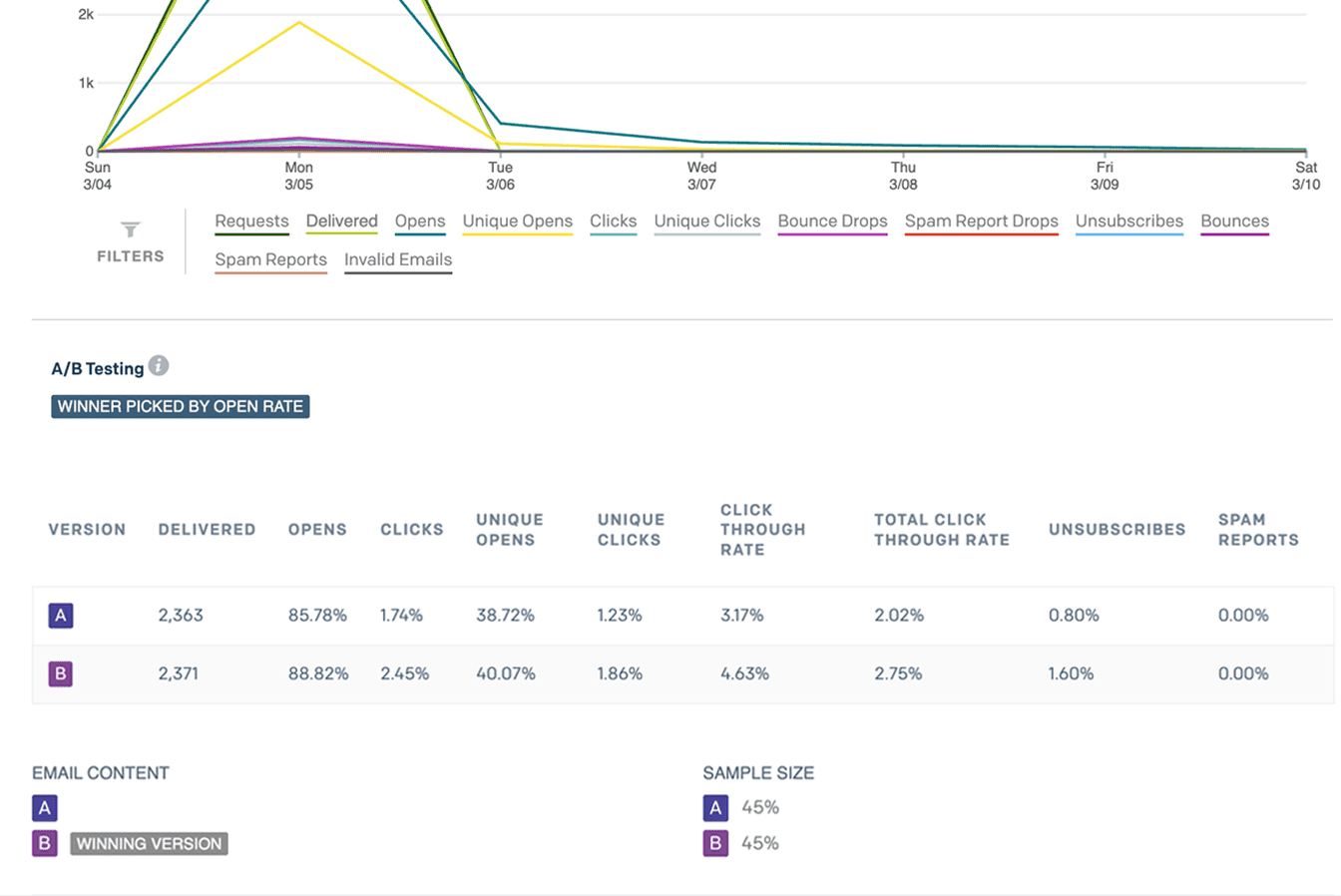Image resolution: width=1341 pixels, height=896 pixels.
Task: Toggle the Requests series filter
Action: click(x=251, y=222)
